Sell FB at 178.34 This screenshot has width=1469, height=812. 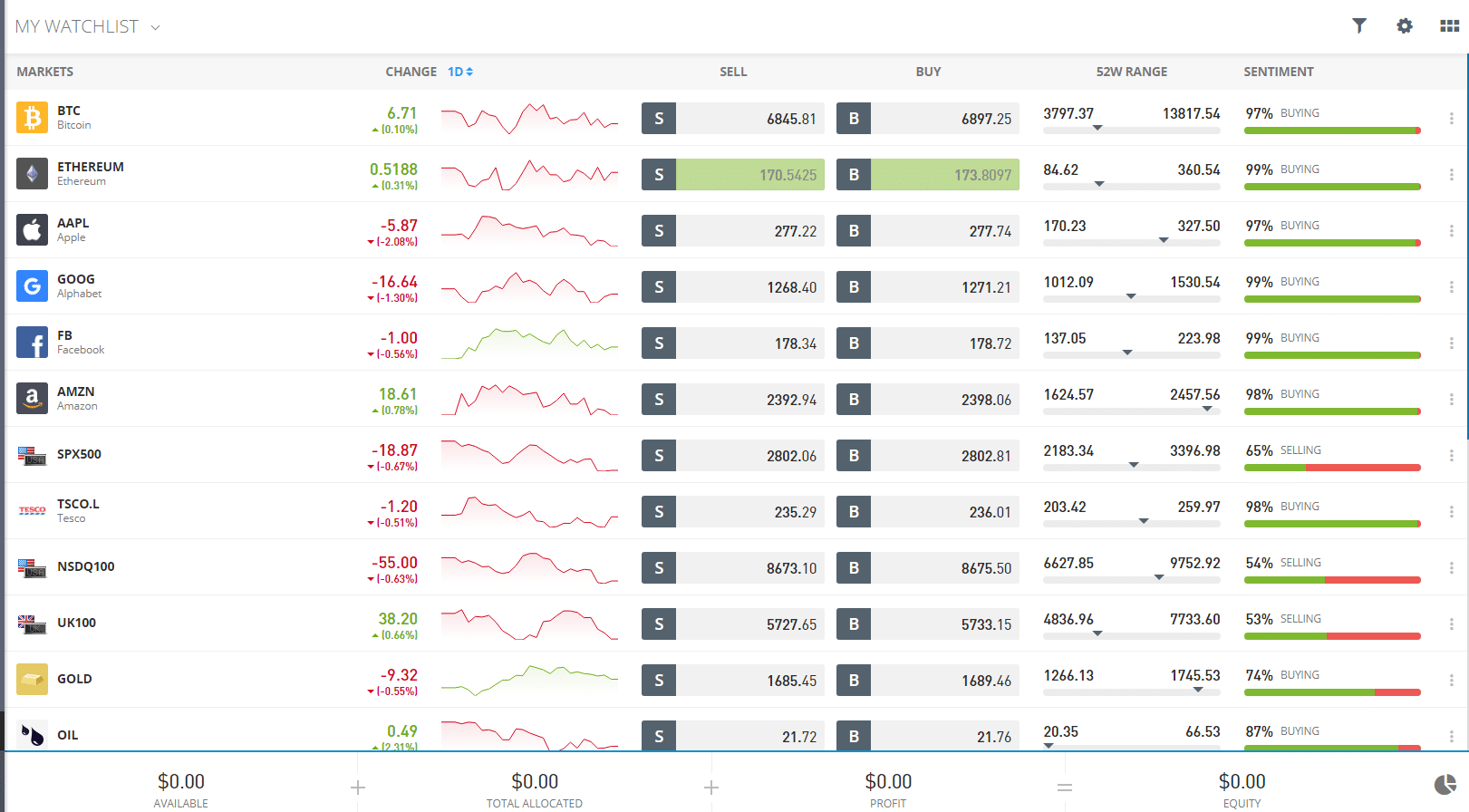733,343
